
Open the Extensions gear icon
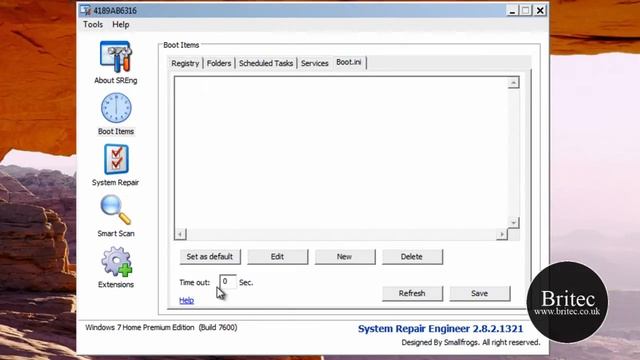(x=116, y=262)
